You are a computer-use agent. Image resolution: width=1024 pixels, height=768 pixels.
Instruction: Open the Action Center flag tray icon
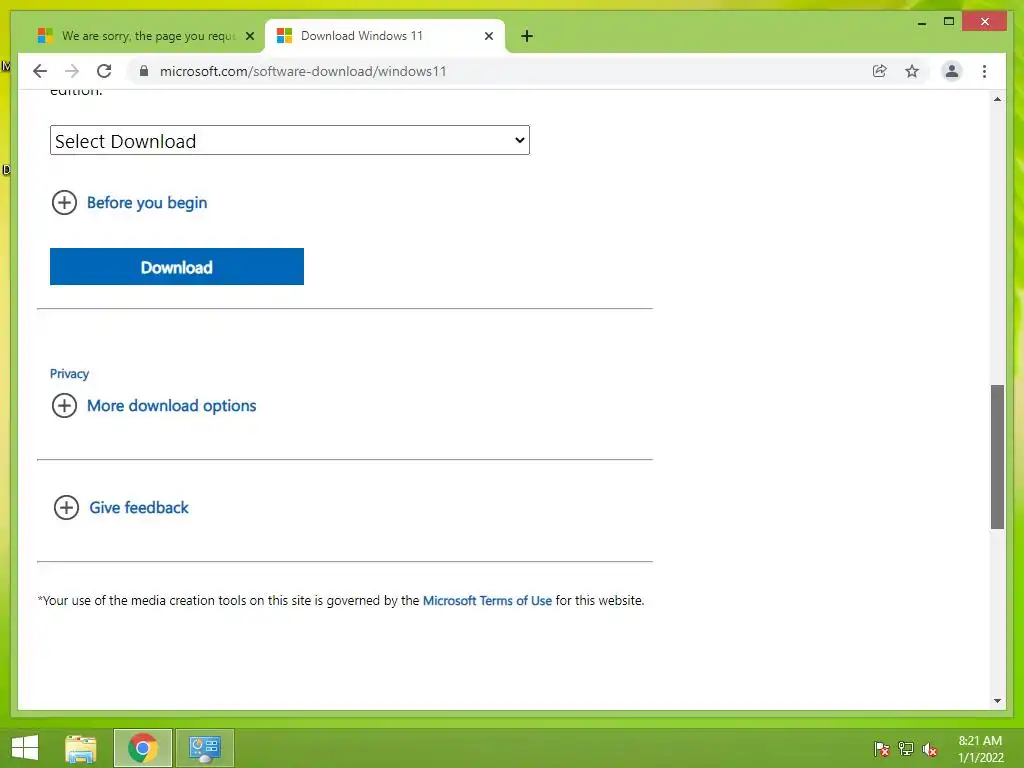pyautogui.click(x=882, y=749)
